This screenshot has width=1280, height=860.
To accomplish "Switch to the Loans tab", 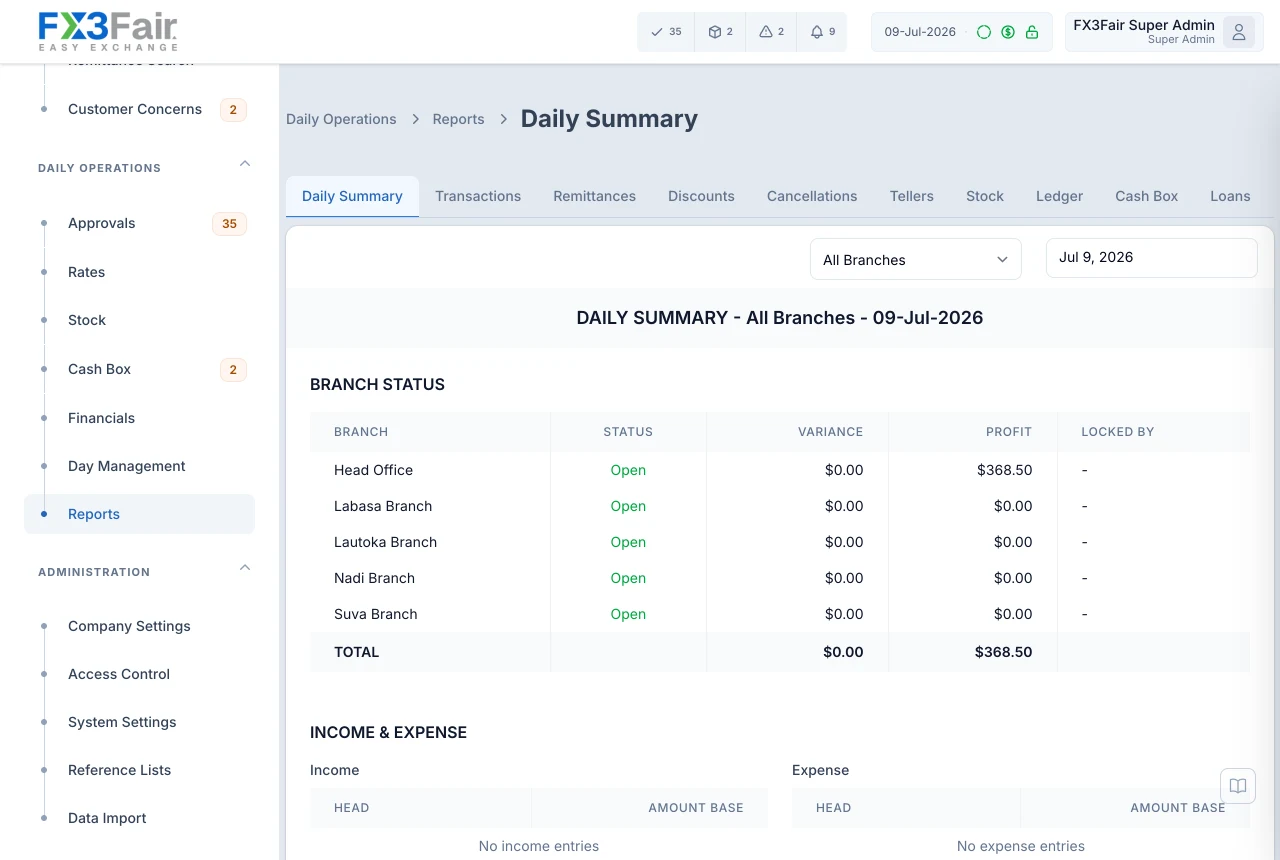I will click(x=1230, y=196).
